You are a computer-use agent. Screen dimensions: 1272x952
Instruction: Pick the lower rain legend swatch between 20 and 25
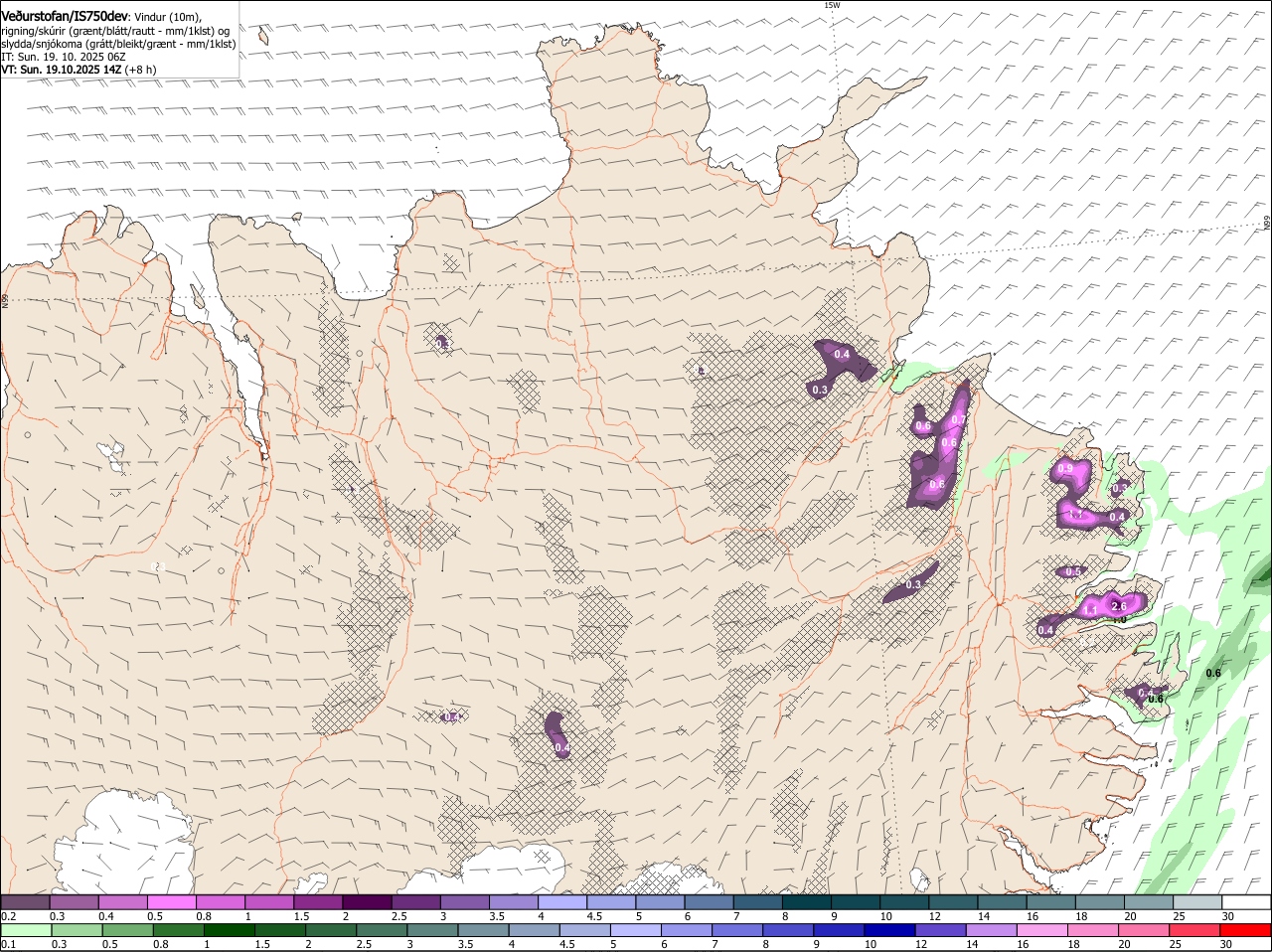click(1145, 930)
